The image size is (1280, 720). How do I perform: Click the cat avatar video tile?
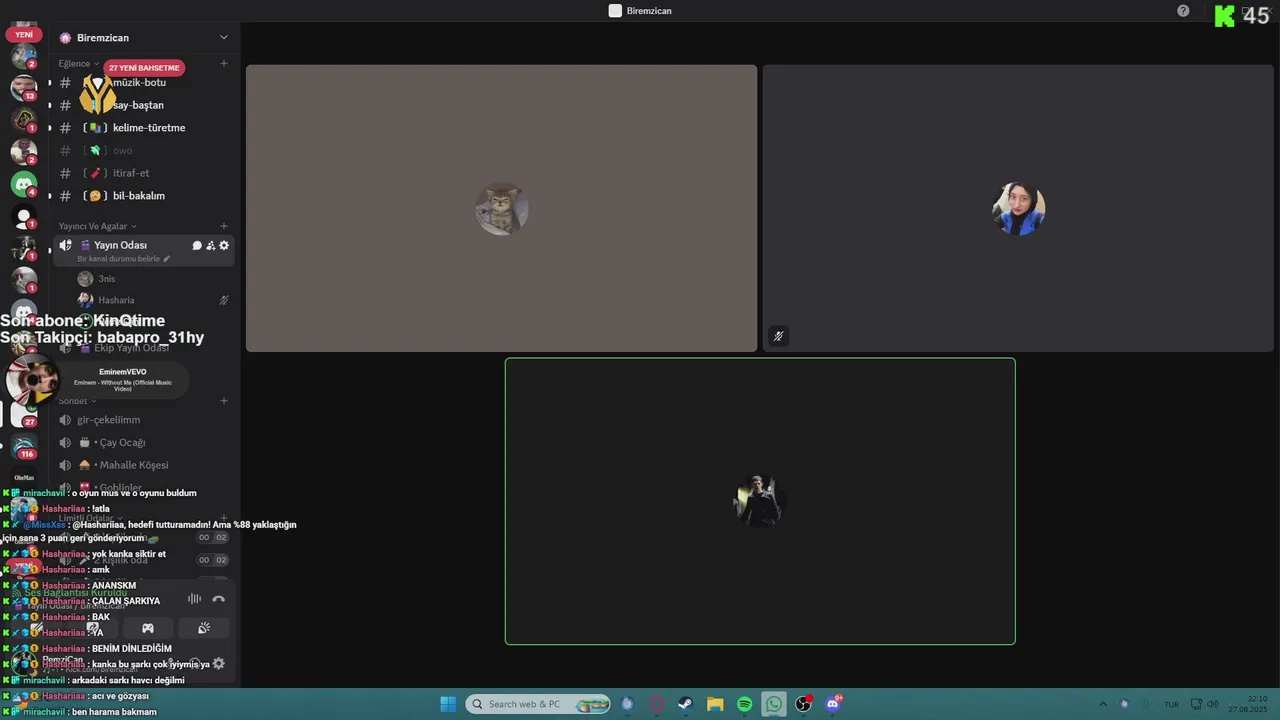tap(502, 208)
